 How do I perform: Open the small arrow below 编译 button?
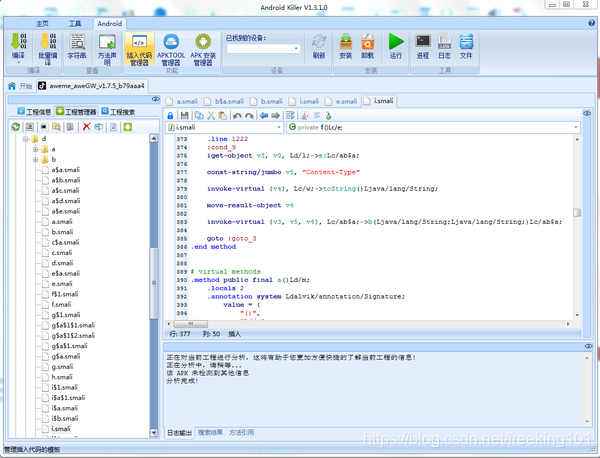pyautogui.click(x=18, y=62)
